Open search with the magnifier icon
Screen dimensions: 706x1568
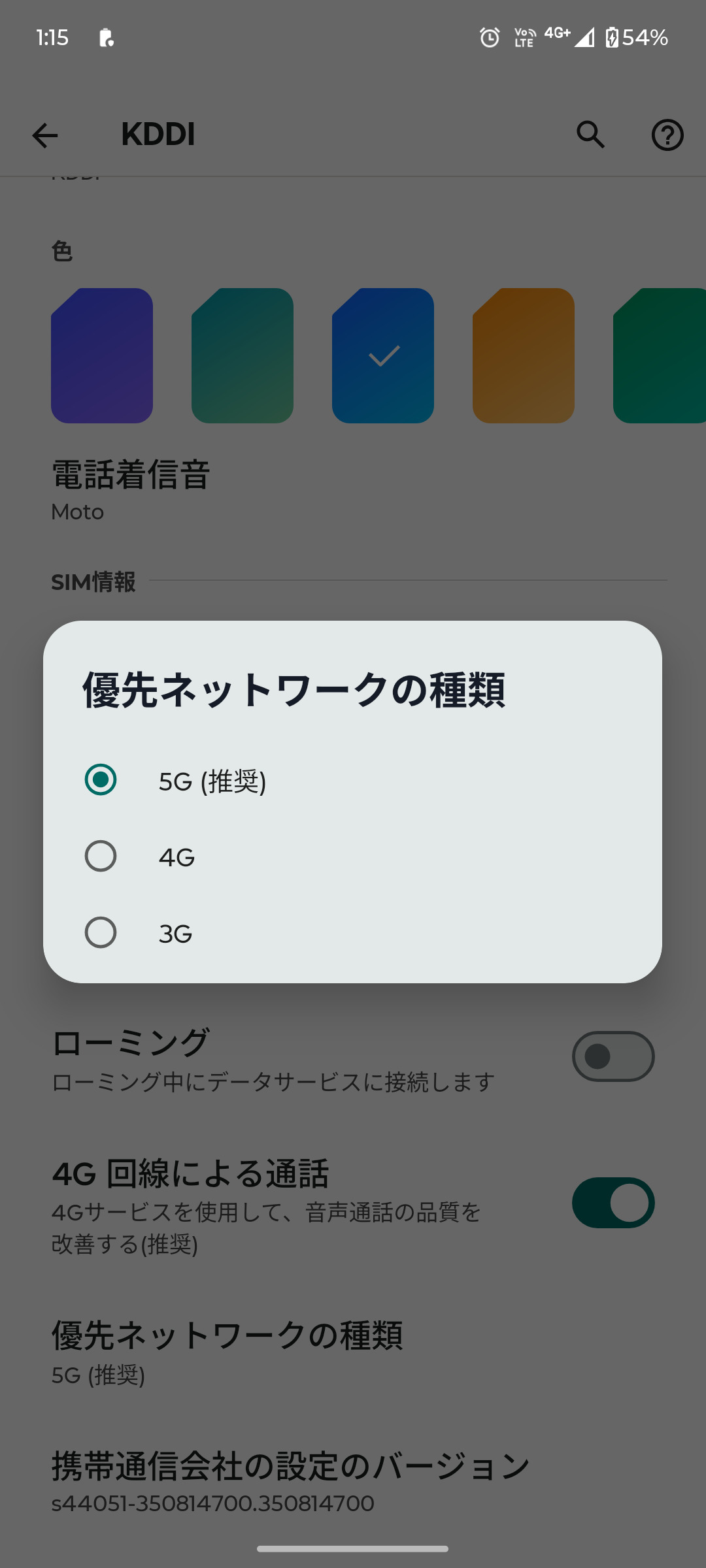click(590, 135)
